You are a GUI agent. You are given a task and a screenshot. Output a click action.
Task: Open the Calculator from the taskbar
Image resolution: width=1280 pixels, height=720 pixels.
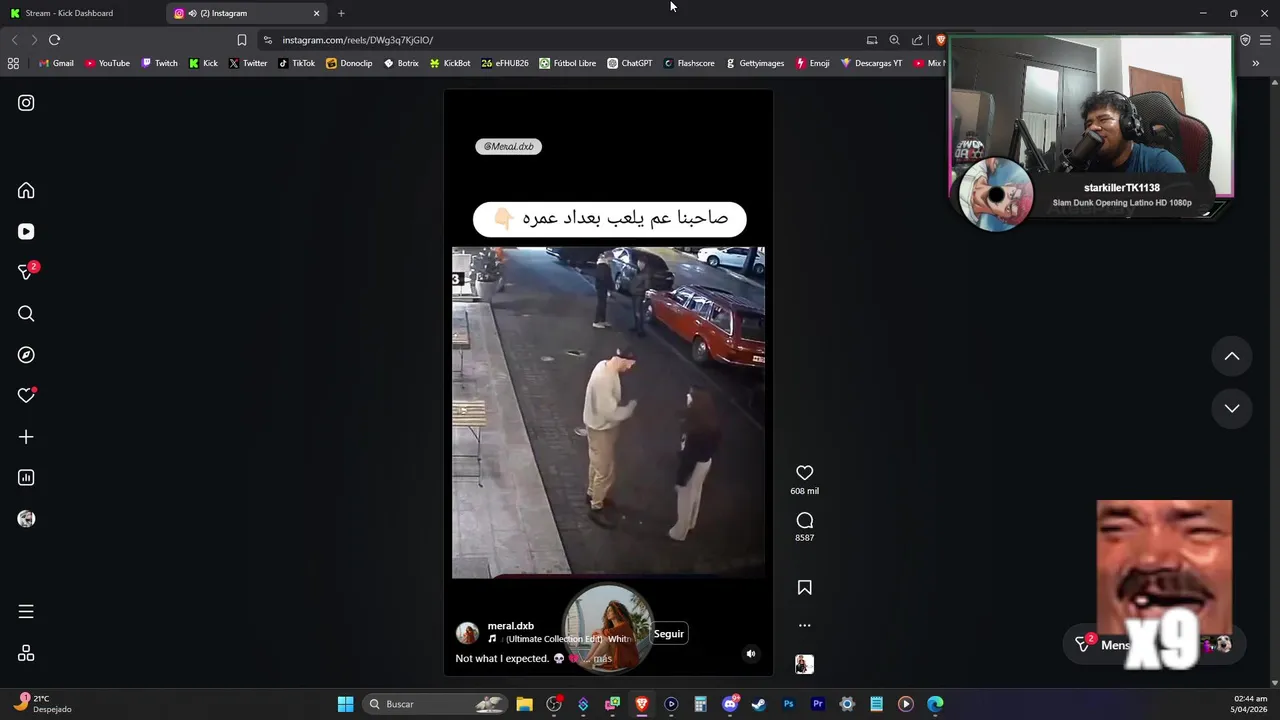[x=700, y=704]
